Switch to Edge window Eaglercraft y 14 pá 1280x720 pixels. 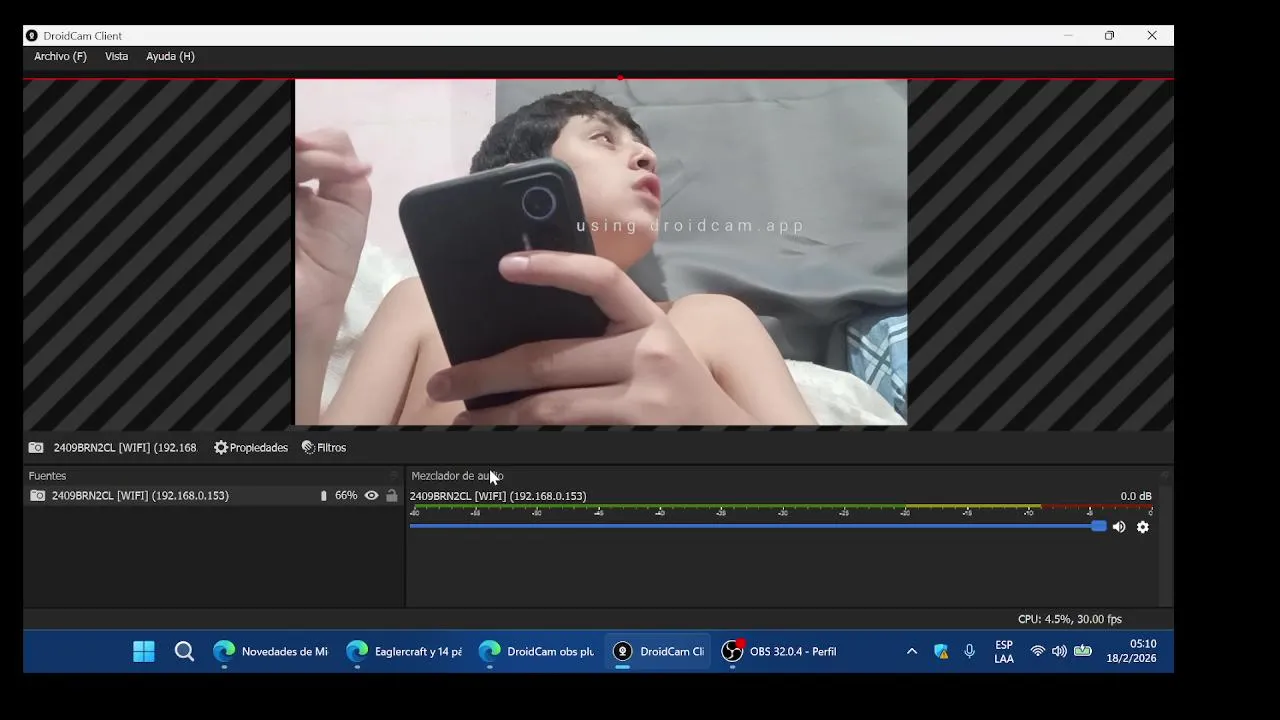click(403, 652)
